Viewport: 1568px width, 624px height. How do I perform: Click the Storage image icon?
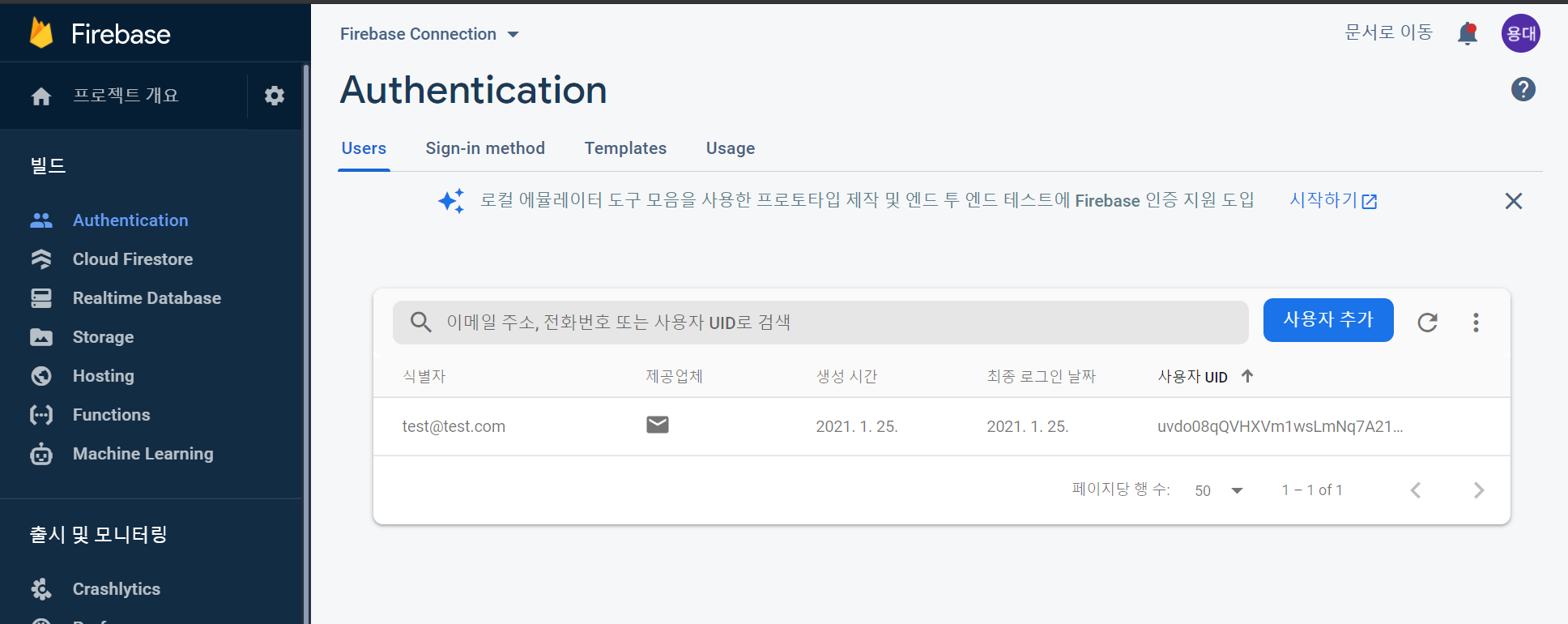(41, 337)
